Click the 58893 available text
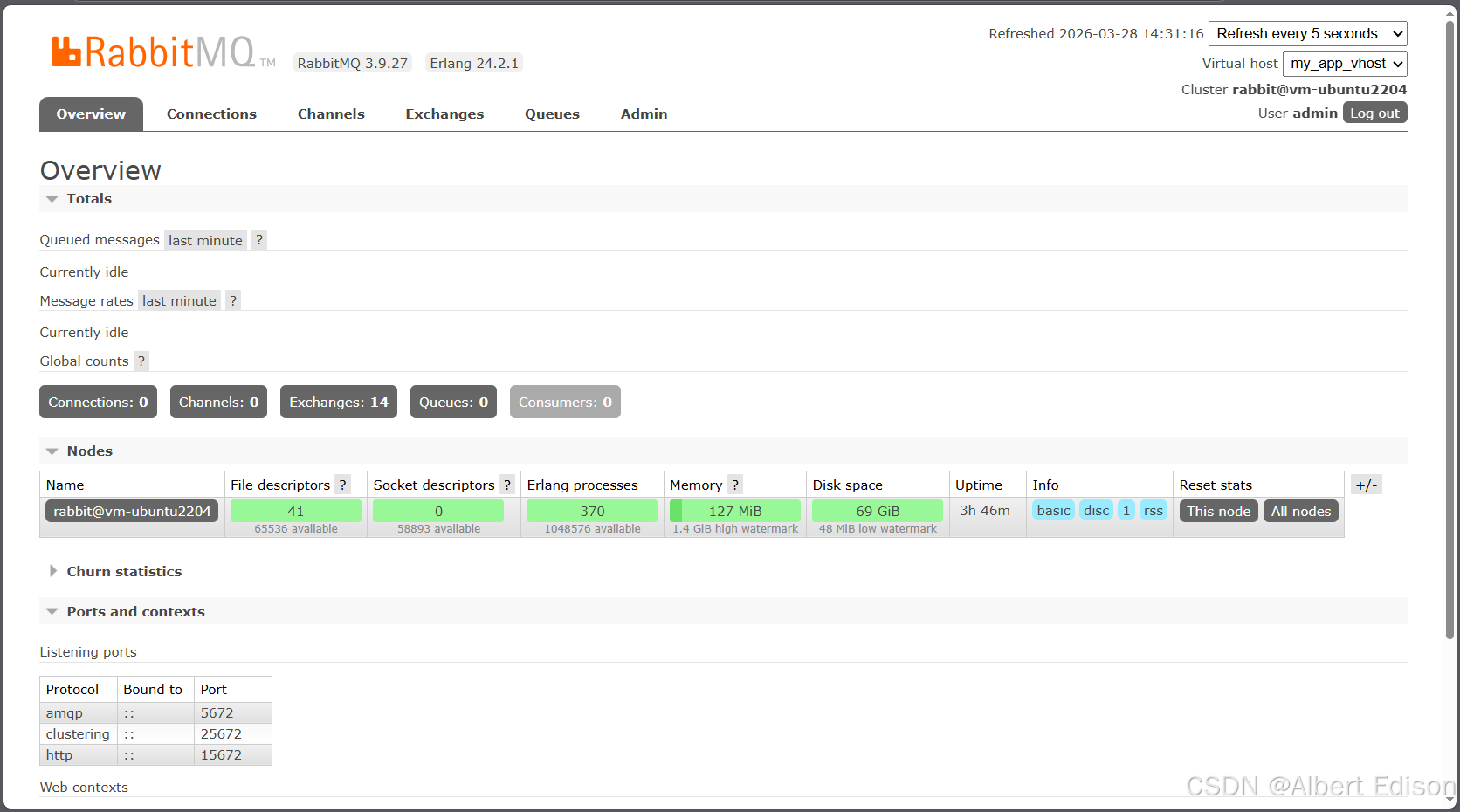 pyautogui.click(x=438, y=529)
